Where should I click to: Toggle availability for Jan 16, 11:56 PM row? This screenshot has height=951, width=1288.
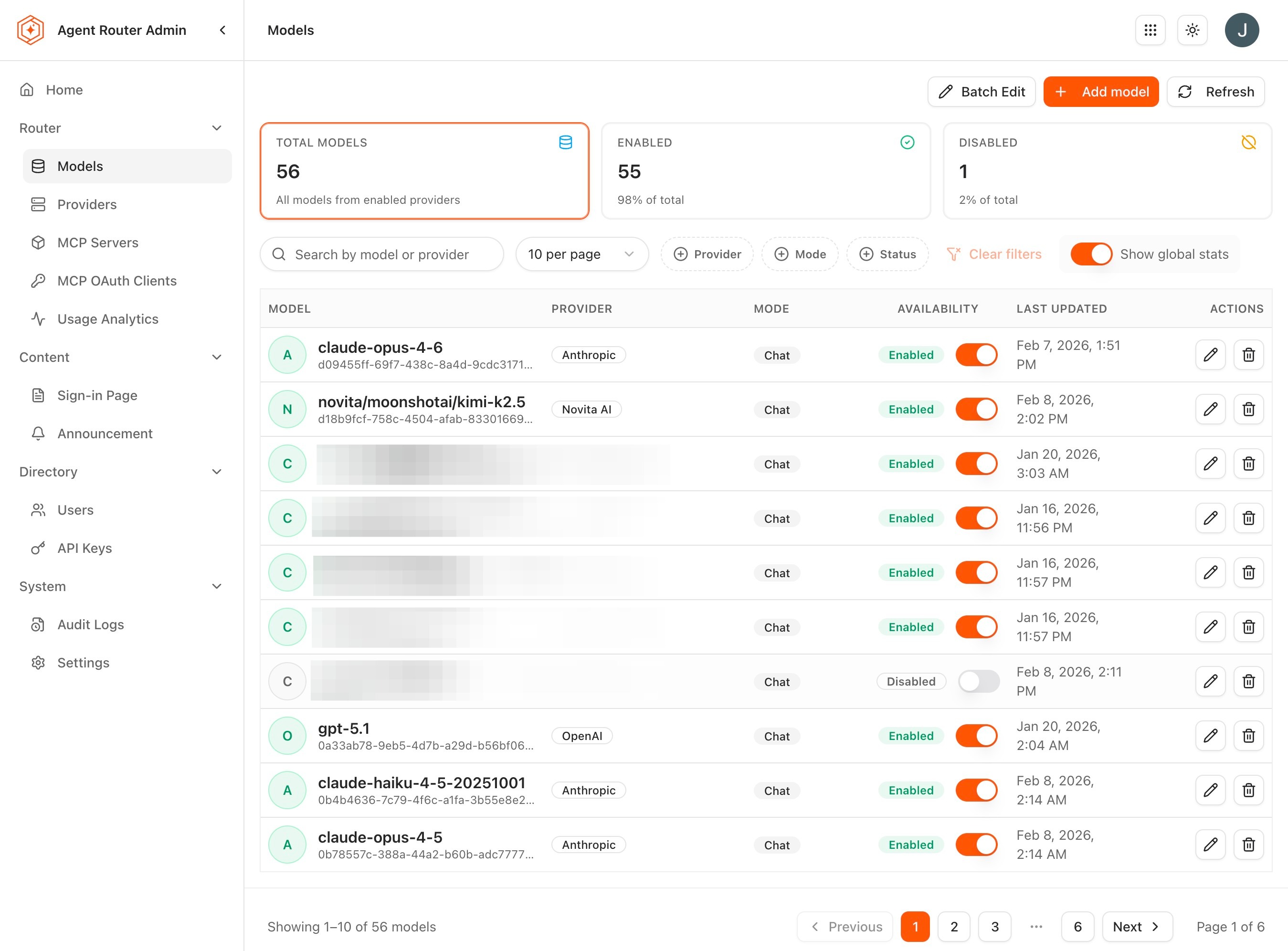977,518
